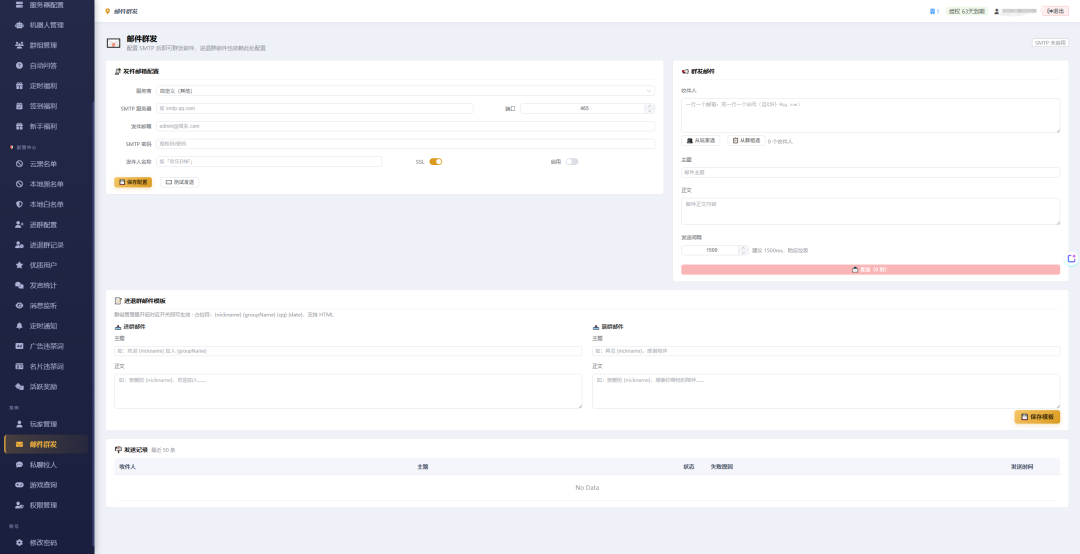Click the 服务器配置 sidebar icon

pyautogui.click(x=19, y=5)
